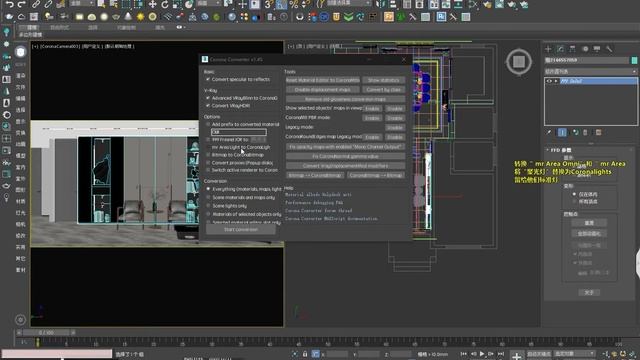Image resolution: width=640 pixels, height=360 pixels.
Task: Open Corona Converter Forum thread link
Action: 318,211
